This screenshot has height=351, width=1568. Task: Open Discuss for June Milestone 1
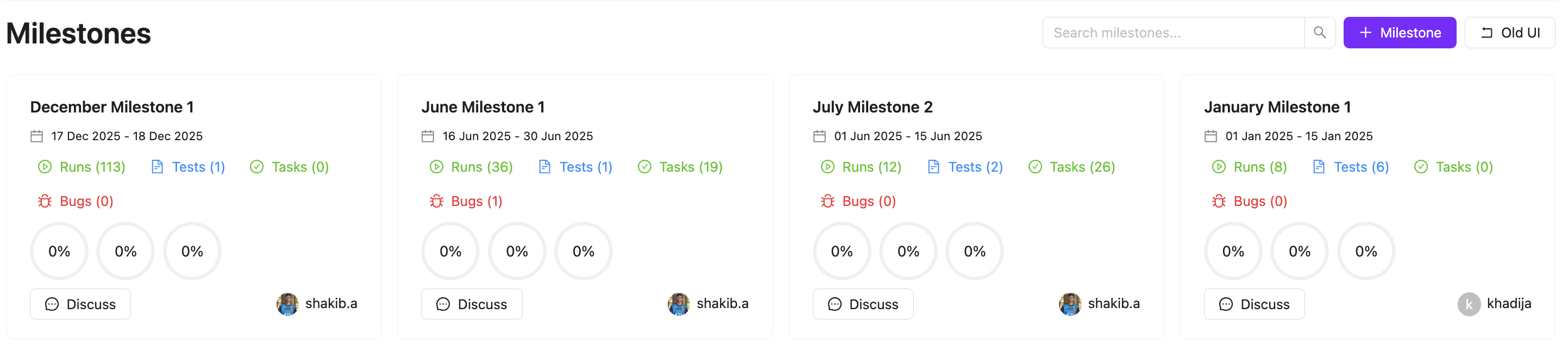click(x=472, y=304)
